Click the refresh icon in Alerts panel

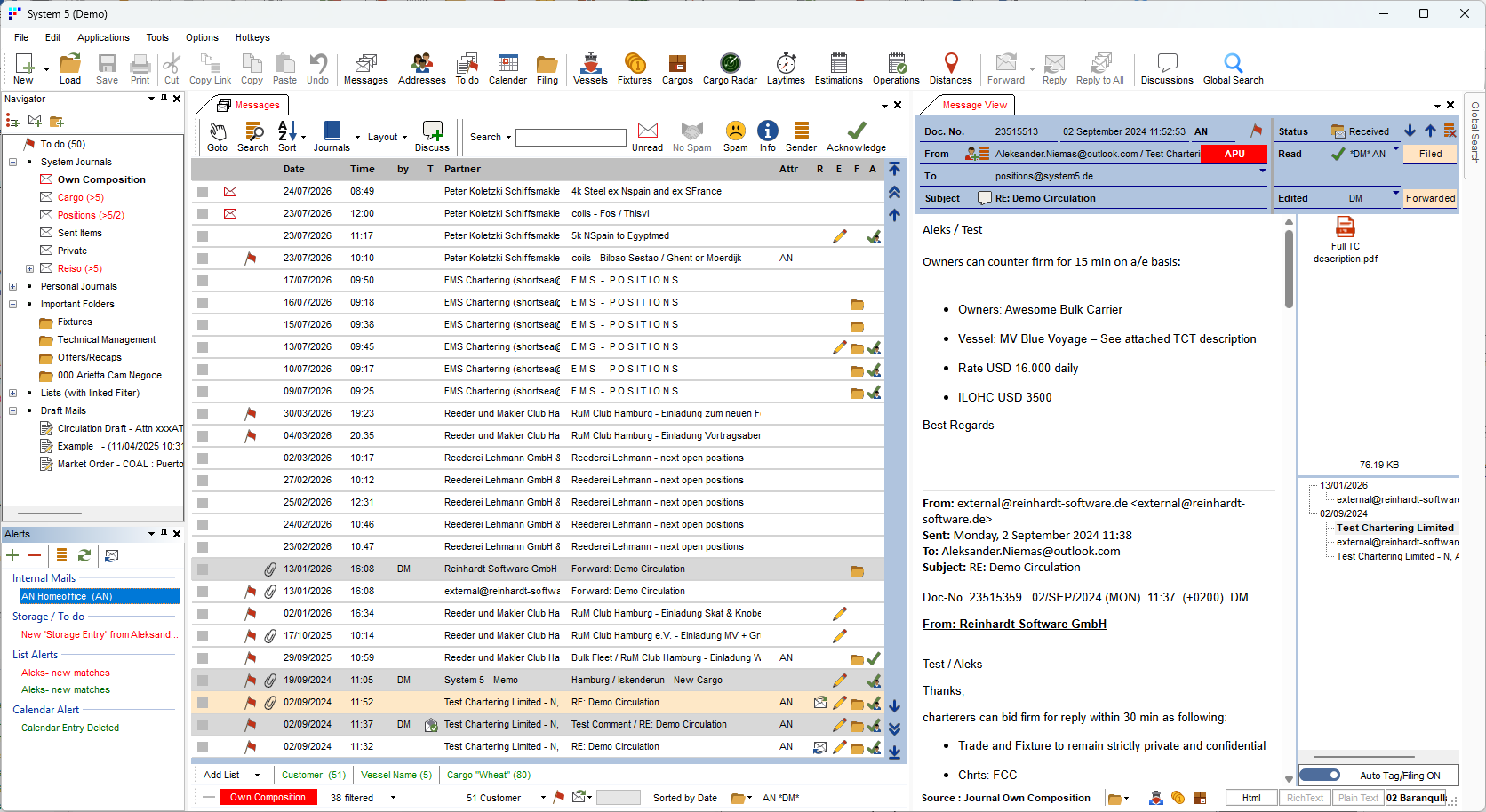(x=84, y=555)
